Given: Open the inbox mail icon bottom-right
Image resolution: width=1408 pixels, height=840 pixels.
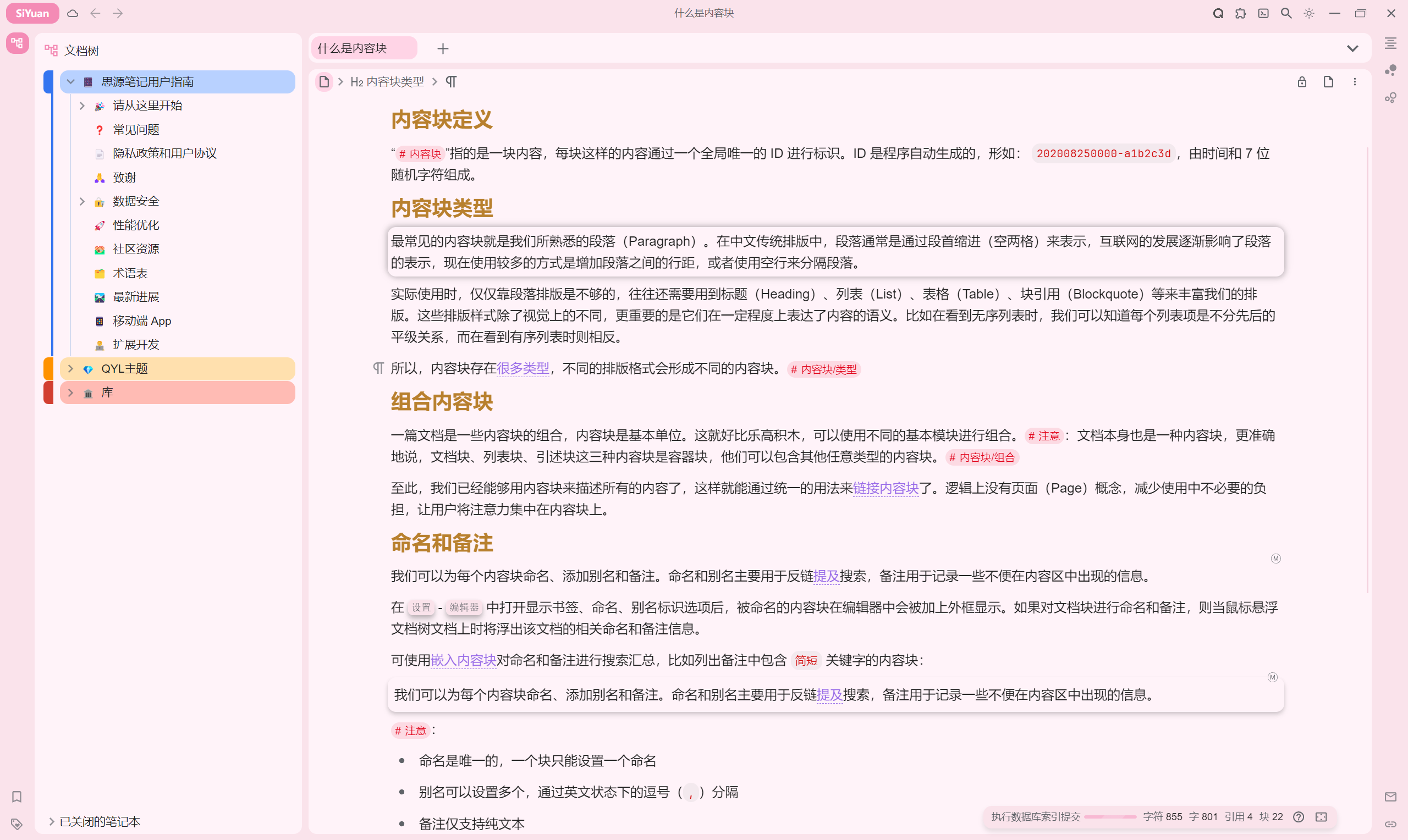Looking at the screenshot, I should (1391, 797).
